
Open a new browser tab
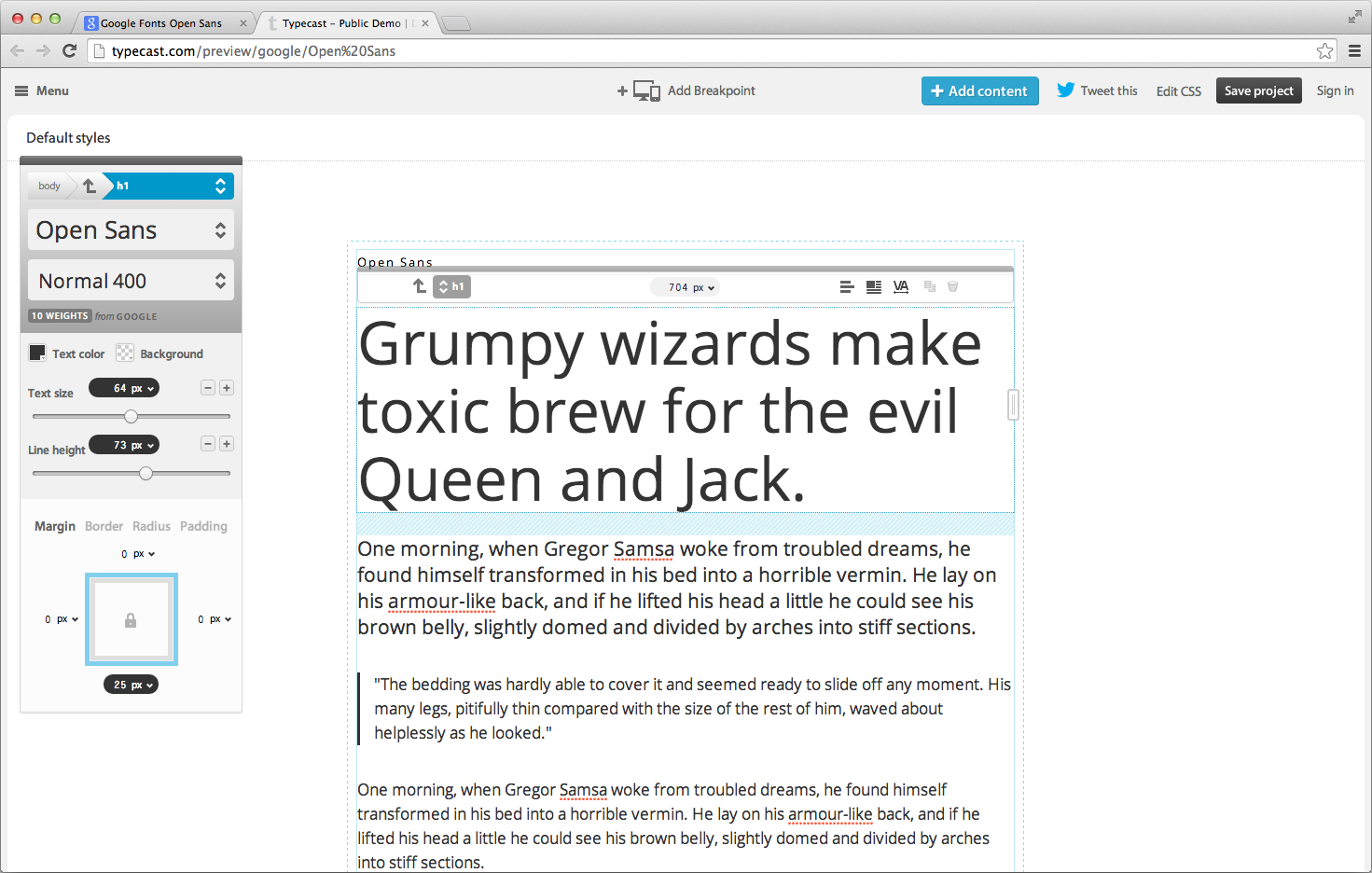[456, 24]
